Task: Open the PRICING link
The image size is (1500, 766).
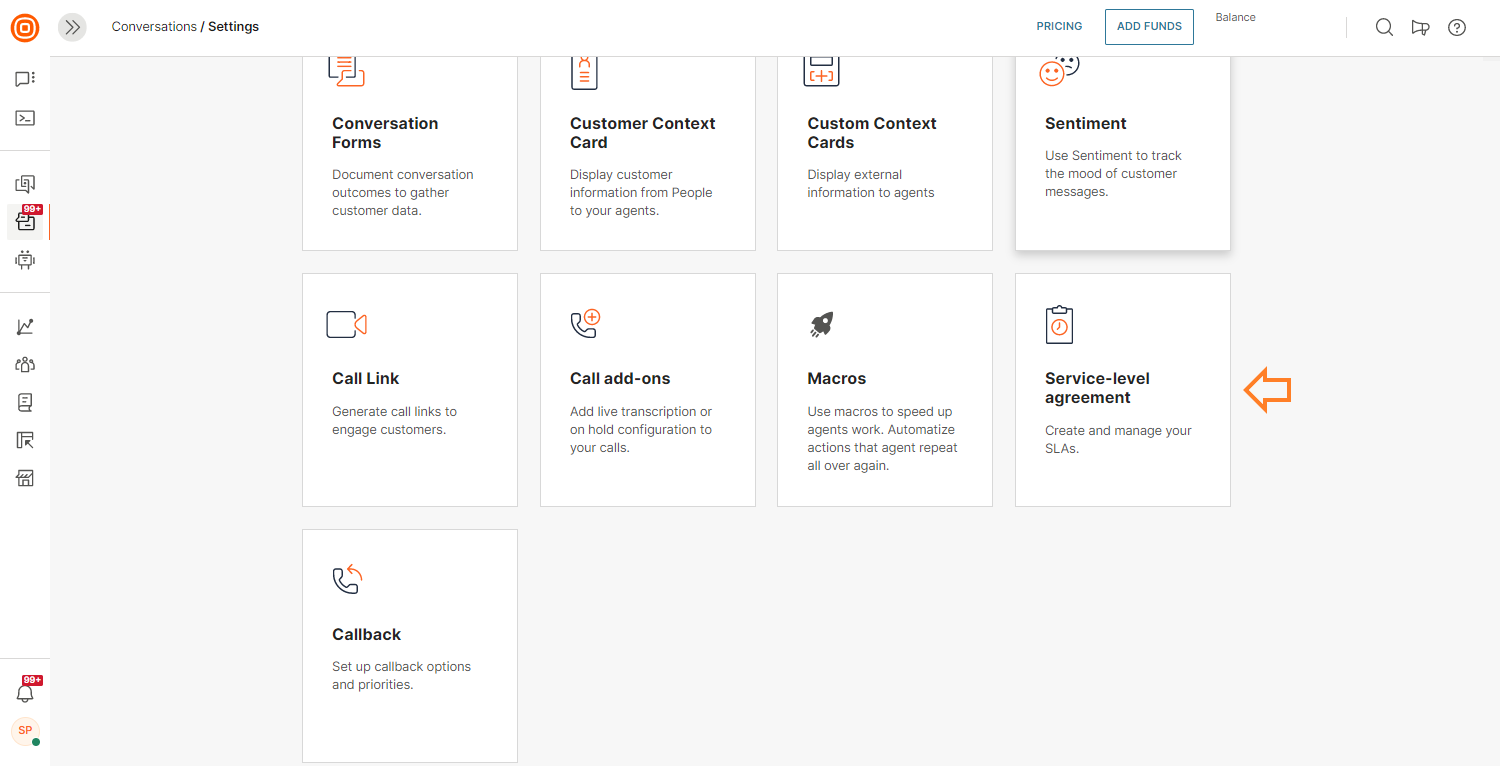Action: click(1059, 27)
